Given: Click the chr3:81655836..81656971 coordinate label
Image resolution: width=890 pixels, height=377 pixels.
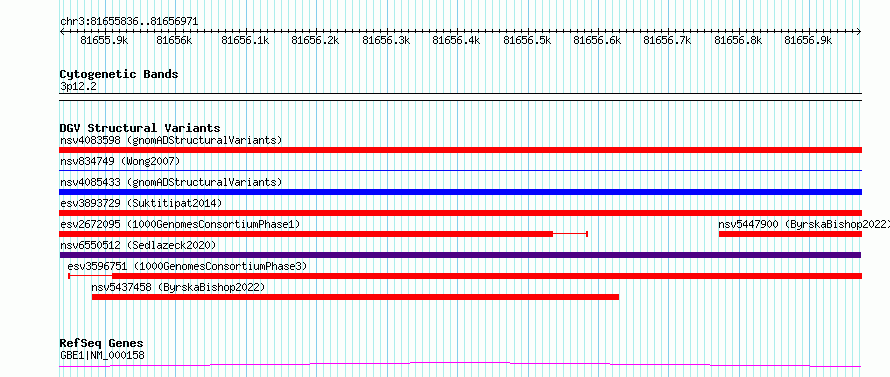Looking at the screenshot, I should click(x=129, y=21).
